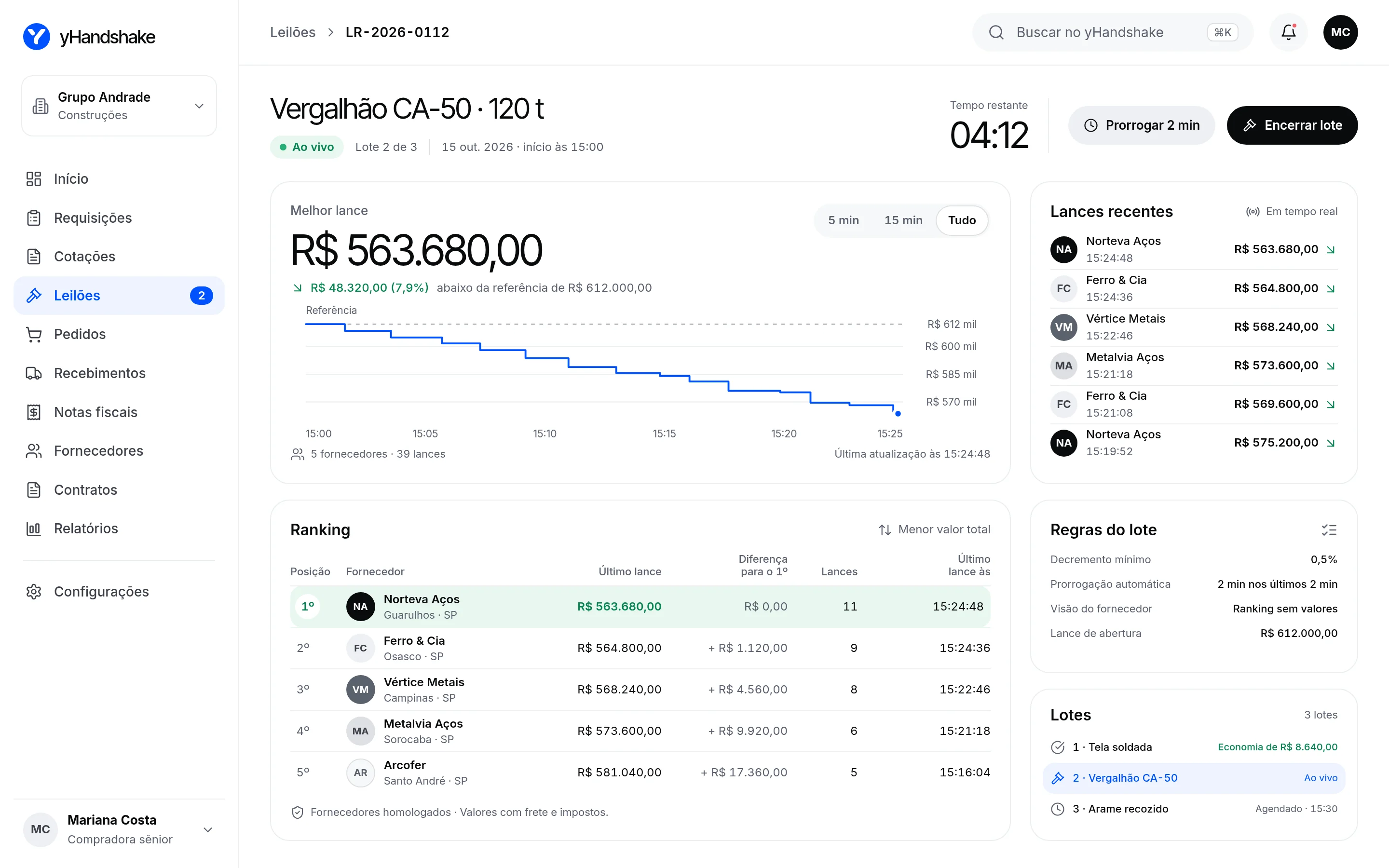Select the 5 min chart range
Viewport: 1389px width, 868px height.
click(x=843, y=220)
